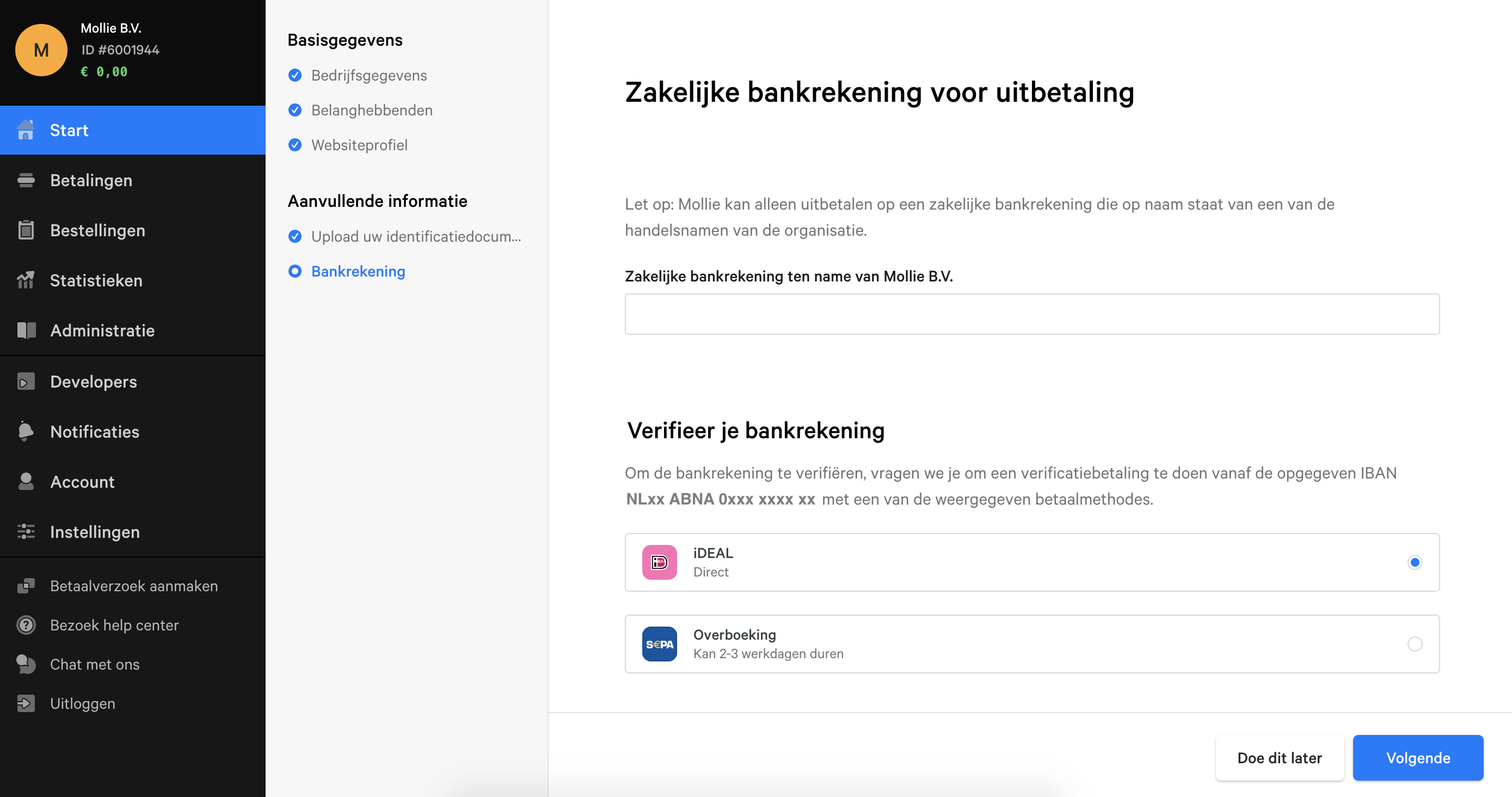Click the ID #6001944 text
The height and width of the screenshot is (797, 1512).
120,50
